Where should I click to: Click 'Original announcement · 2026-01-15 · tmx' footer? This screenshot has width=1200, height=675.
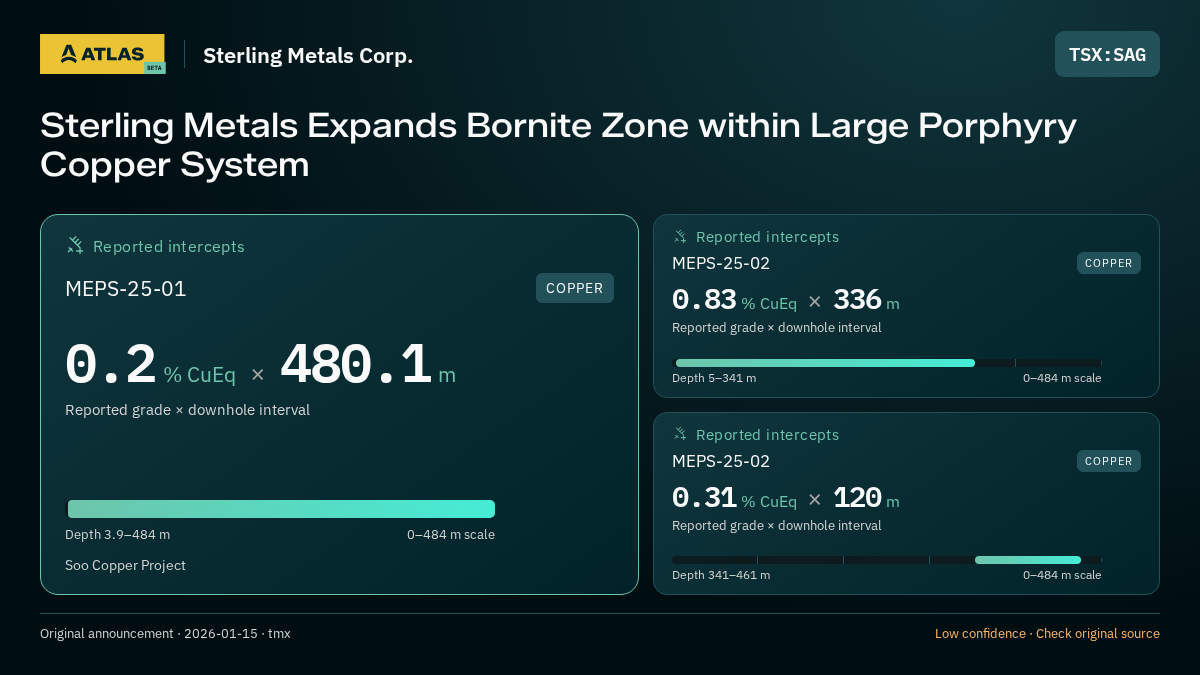[x=165, y=633]
